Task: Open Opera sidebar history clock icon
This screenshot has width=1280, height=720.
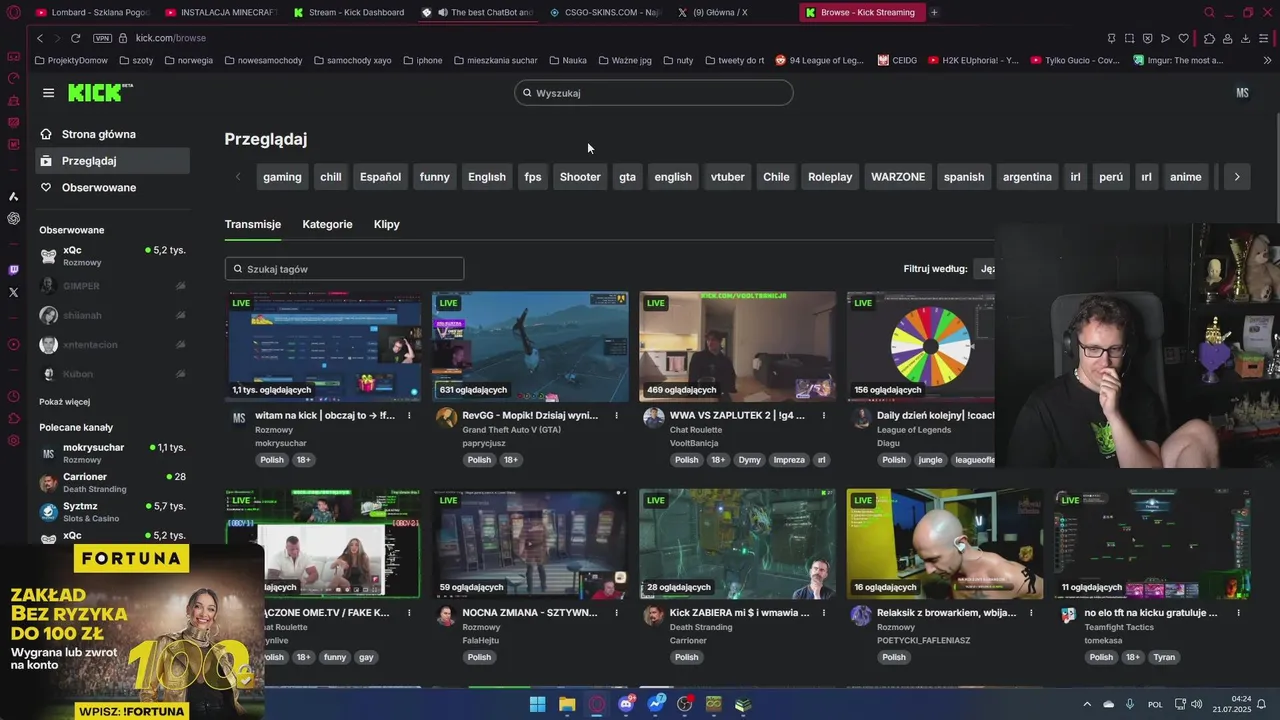Action: coord(13,396)
